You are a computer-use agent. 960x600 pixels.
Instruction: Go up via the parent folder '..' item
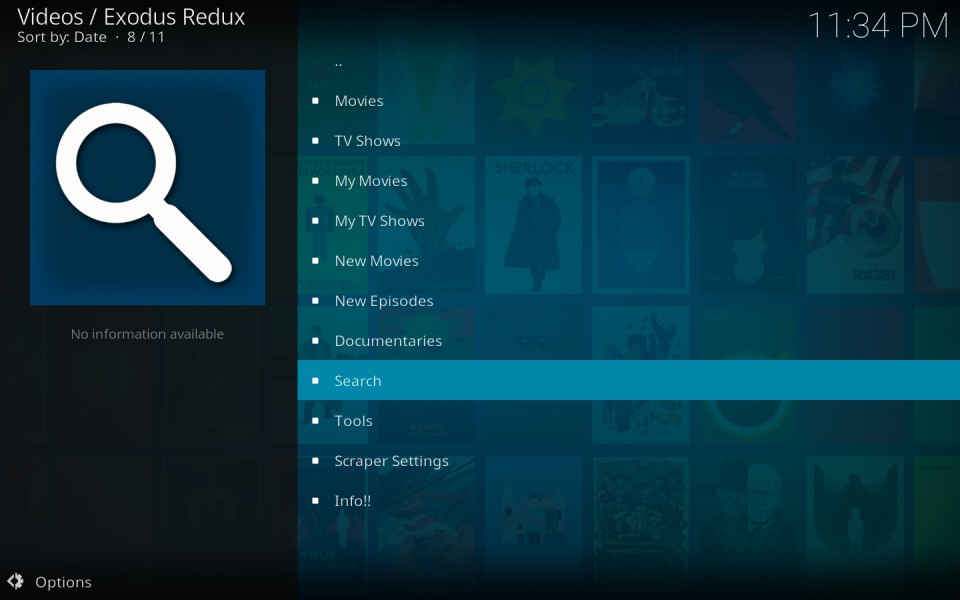pyautogui.click(x=629, y=61)
